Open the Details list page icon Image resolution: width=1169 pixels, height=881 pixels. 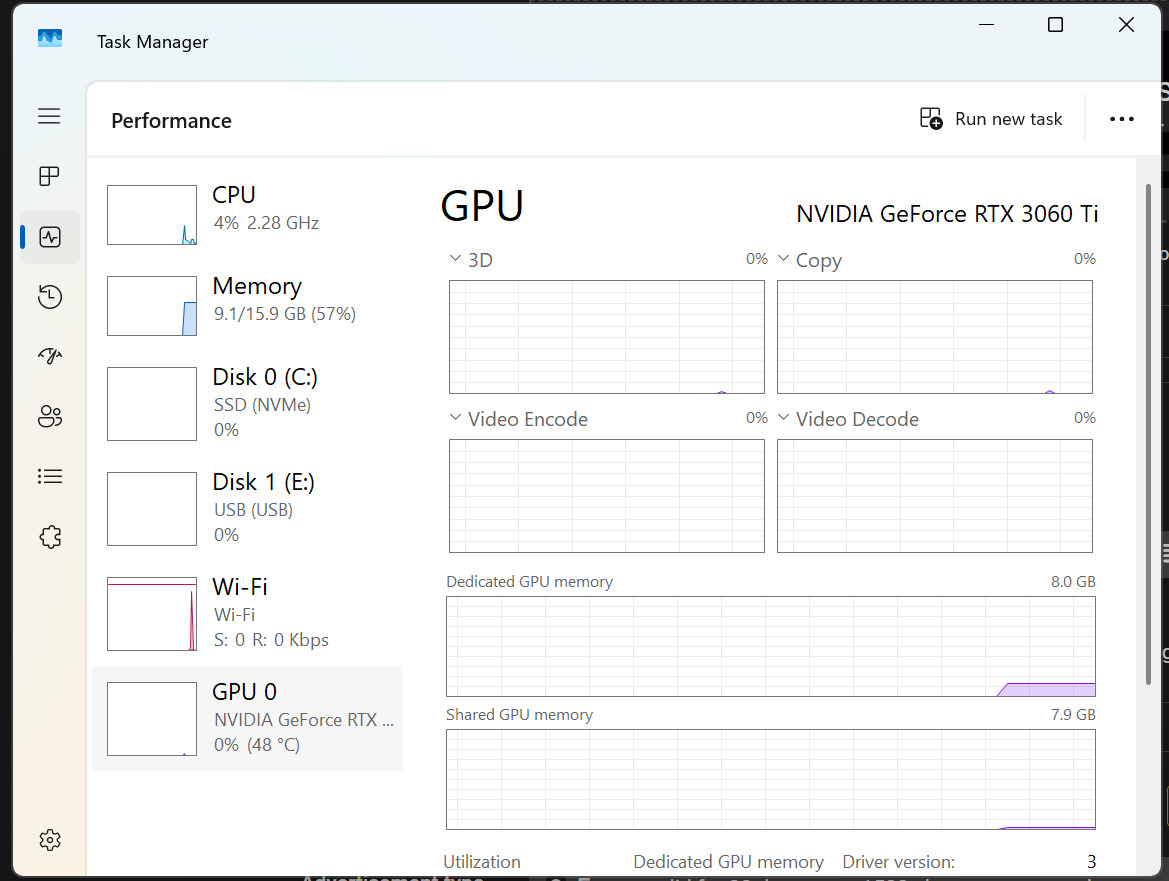[49, 477]
